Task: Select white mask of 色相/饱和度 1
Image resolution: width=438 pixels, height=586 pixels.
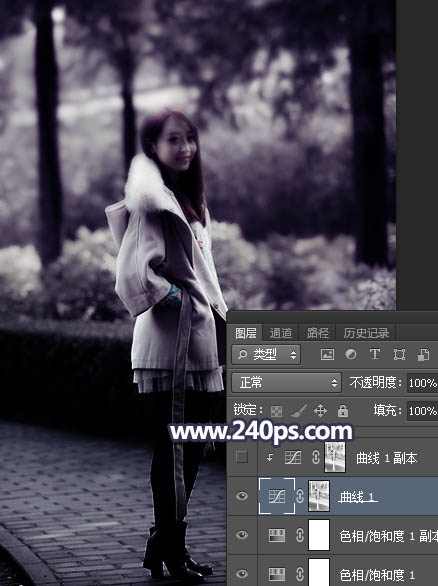Action: (x=319, y=572)
